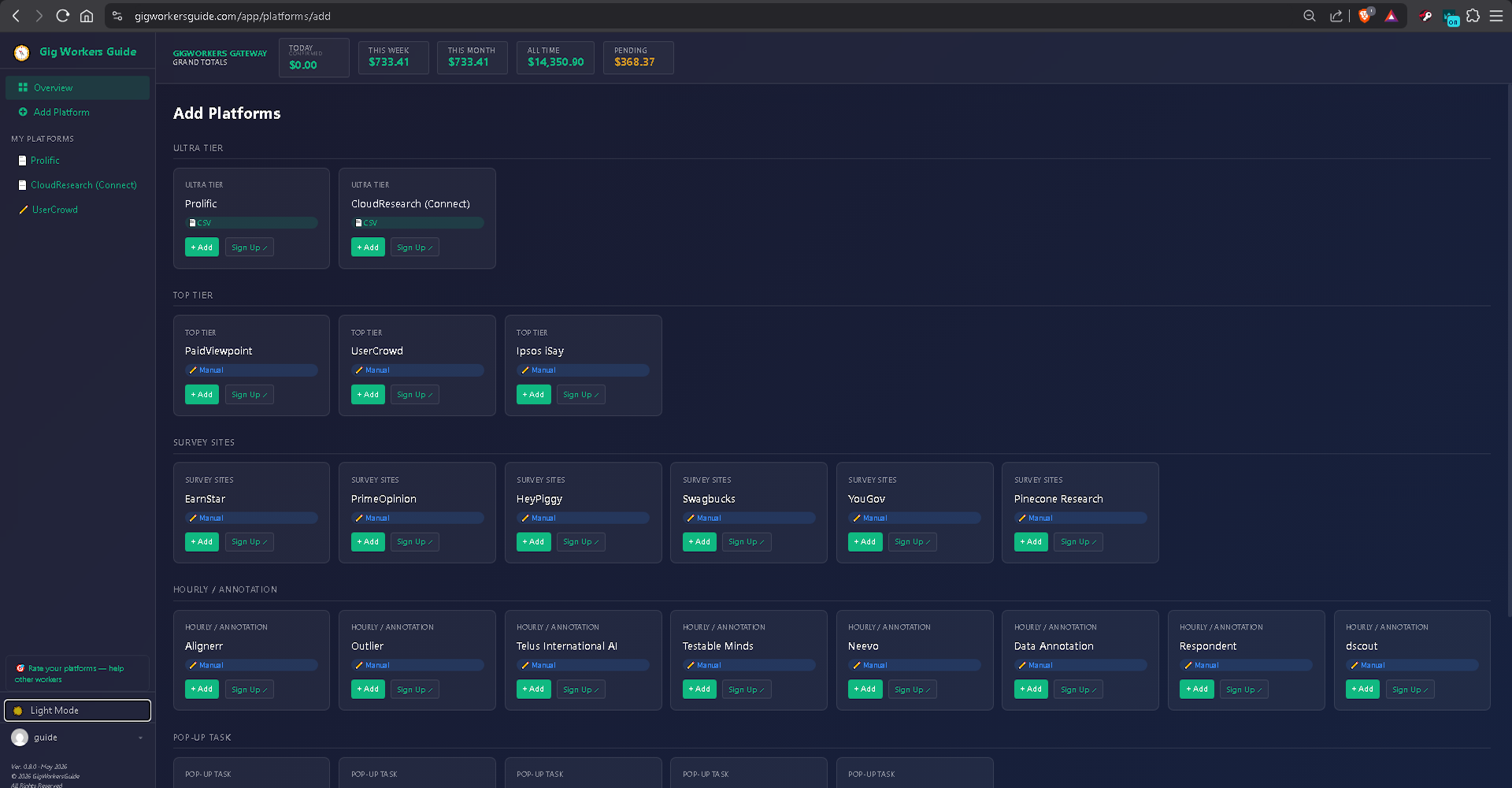Add the Prolific platform
Image resolution: width=1512 pixels, height=788 pixels.
tap(202, 247)
